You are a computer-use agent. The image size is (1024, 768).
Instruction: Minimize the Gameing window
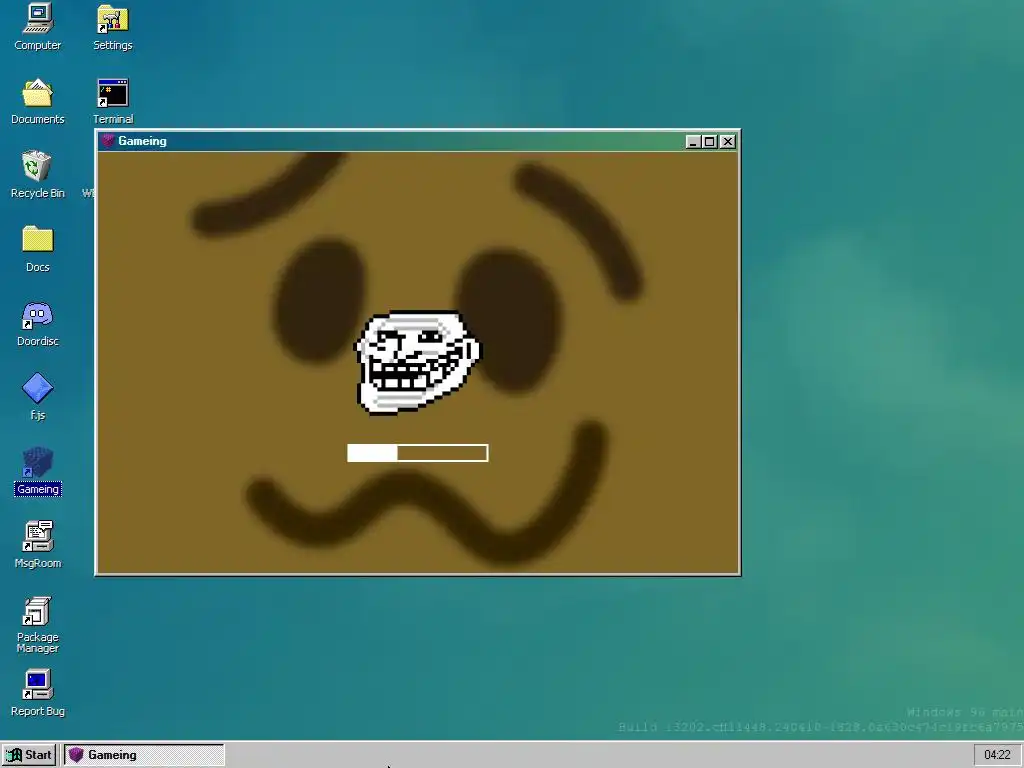pos(693,142)
